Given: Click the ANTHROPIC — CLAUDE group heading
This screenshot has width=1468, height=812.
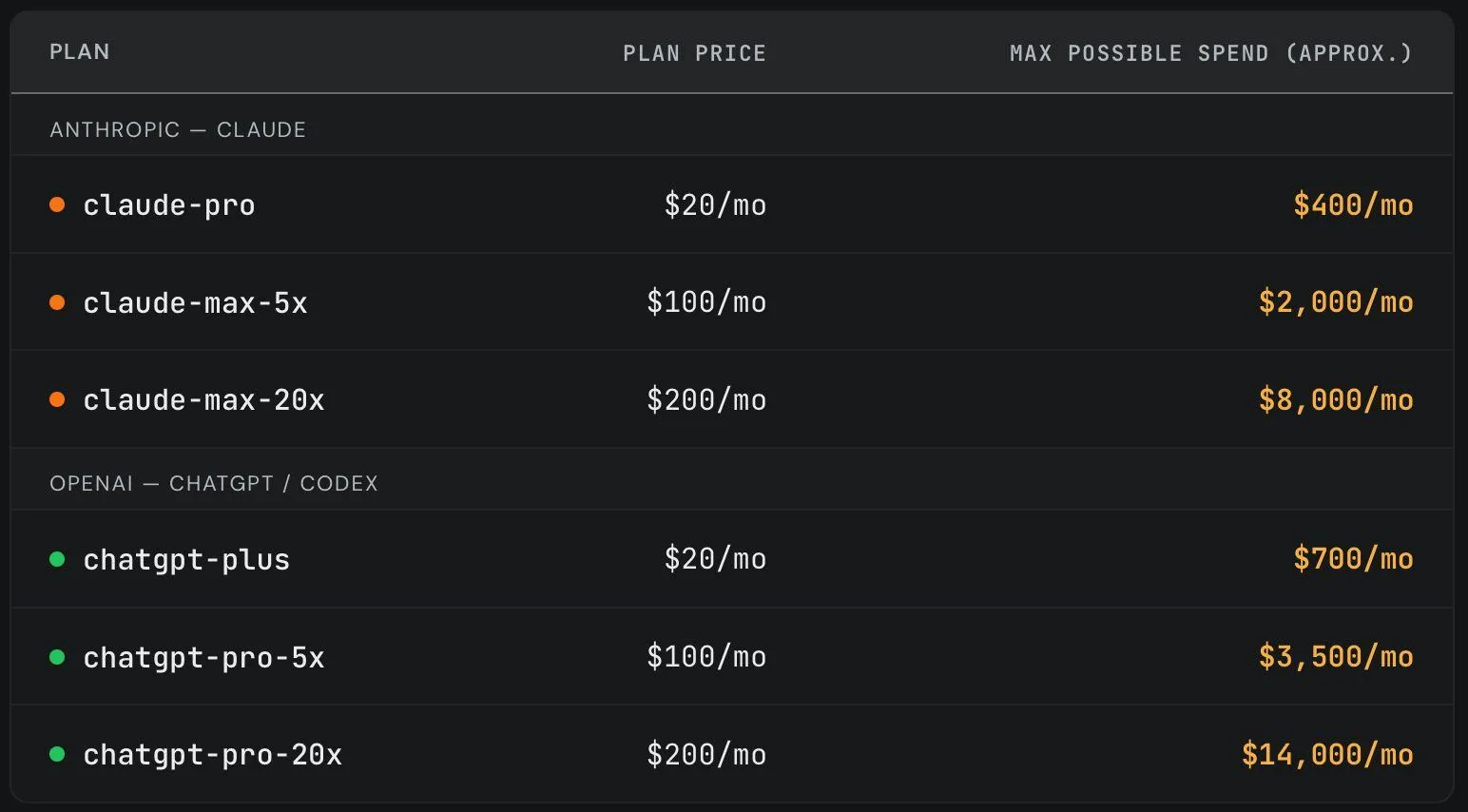Looking at the screenshot, I should click(x=178, y=129).
